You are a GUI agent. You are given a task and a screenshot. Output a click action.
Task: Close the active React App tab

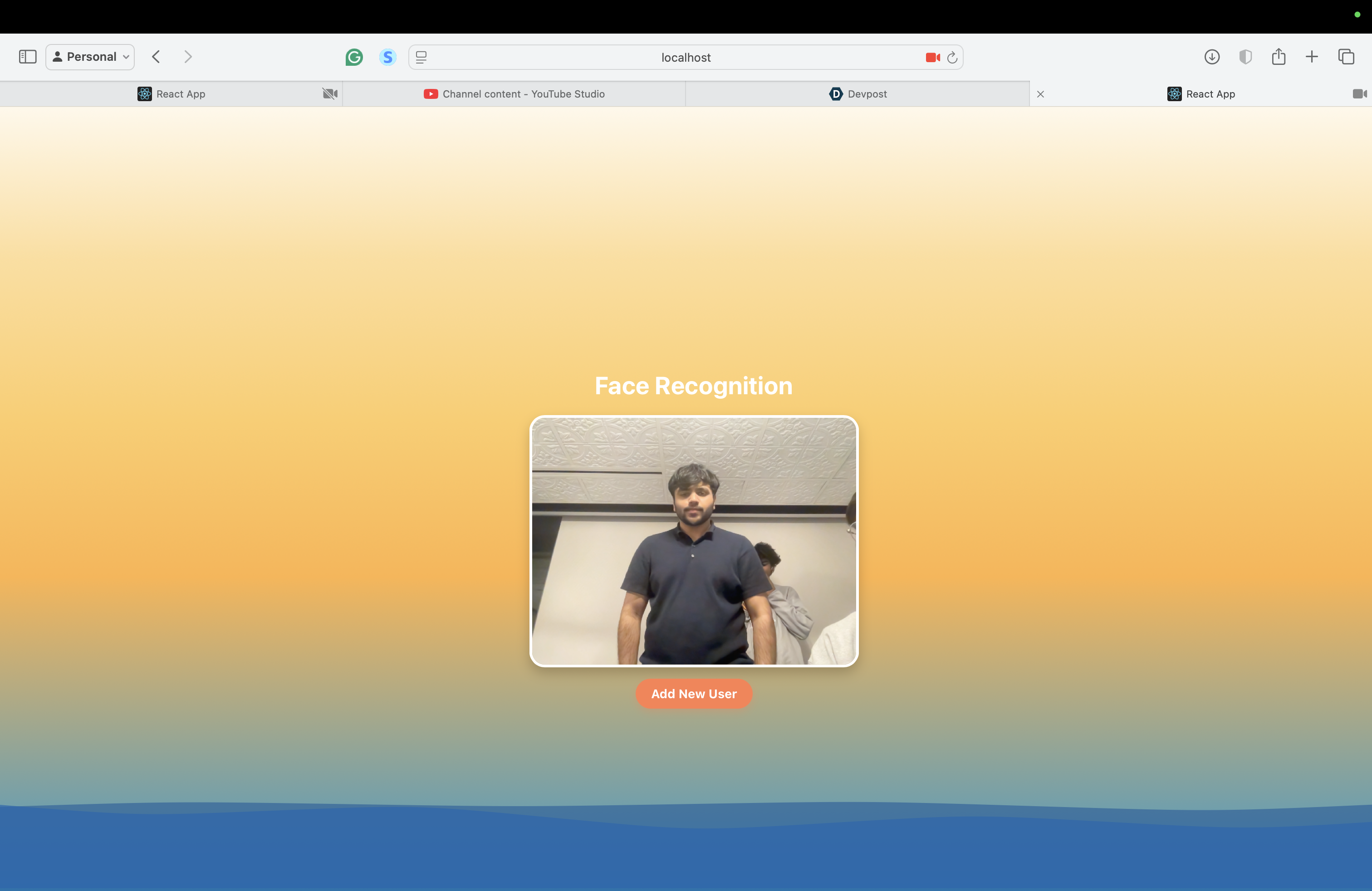pos(1040,94)
